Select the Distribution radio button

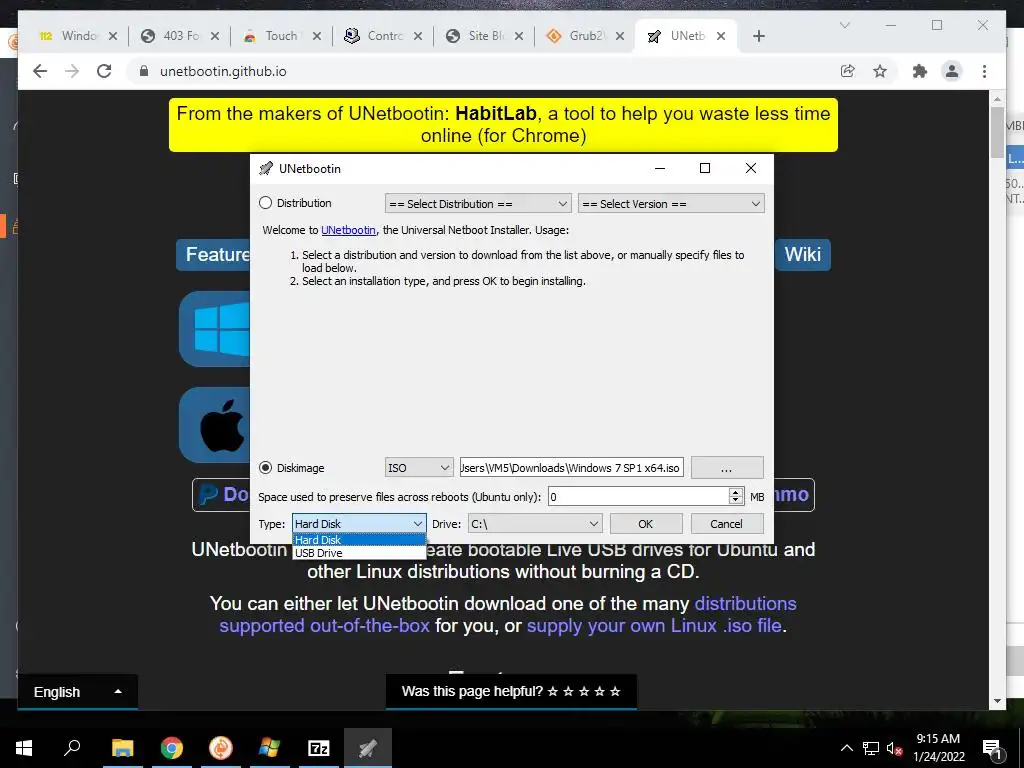(x=265, y=203)
